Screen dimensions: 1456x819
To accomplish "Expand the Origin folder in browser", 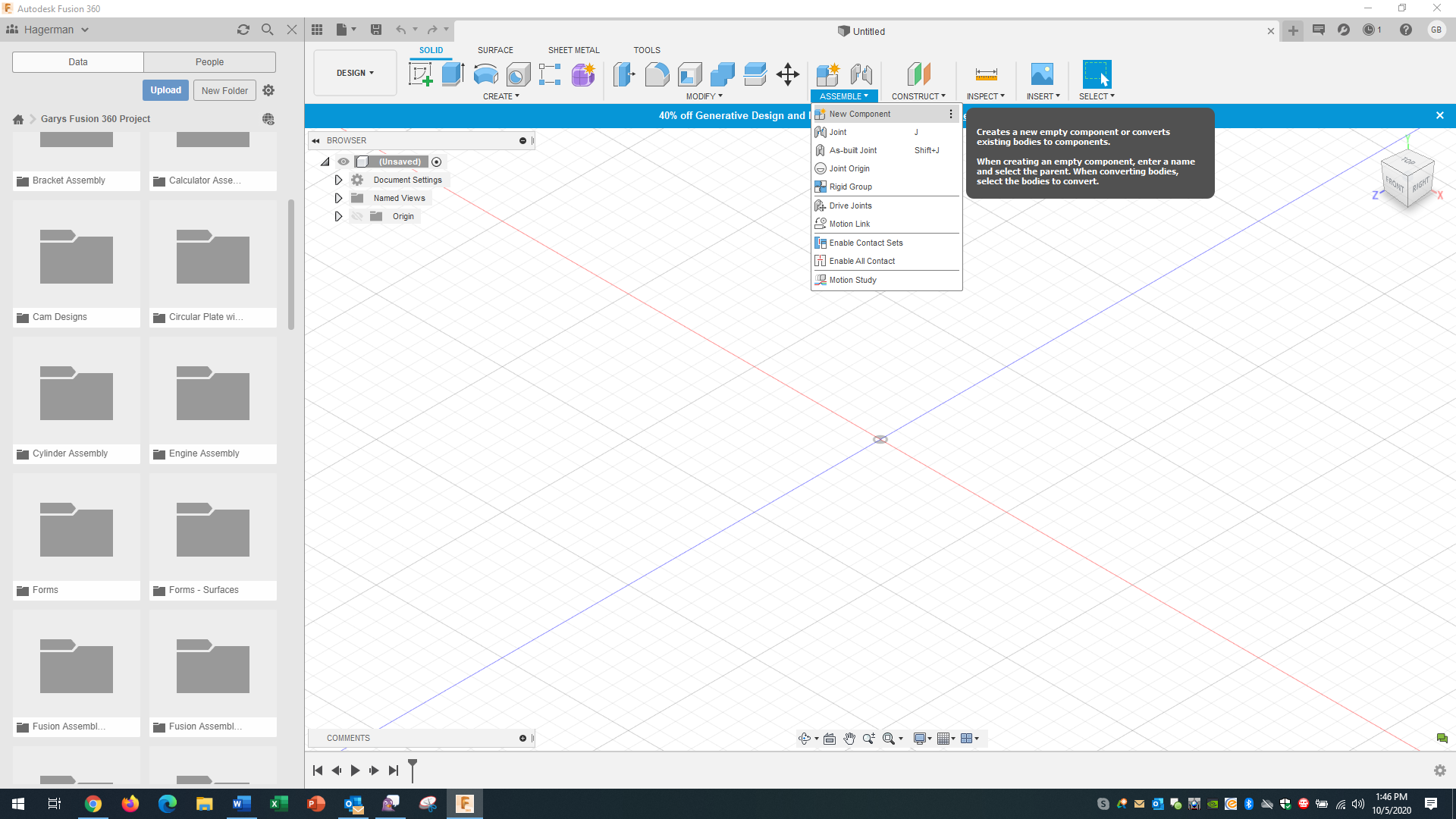I will click(x=338, y=216).
